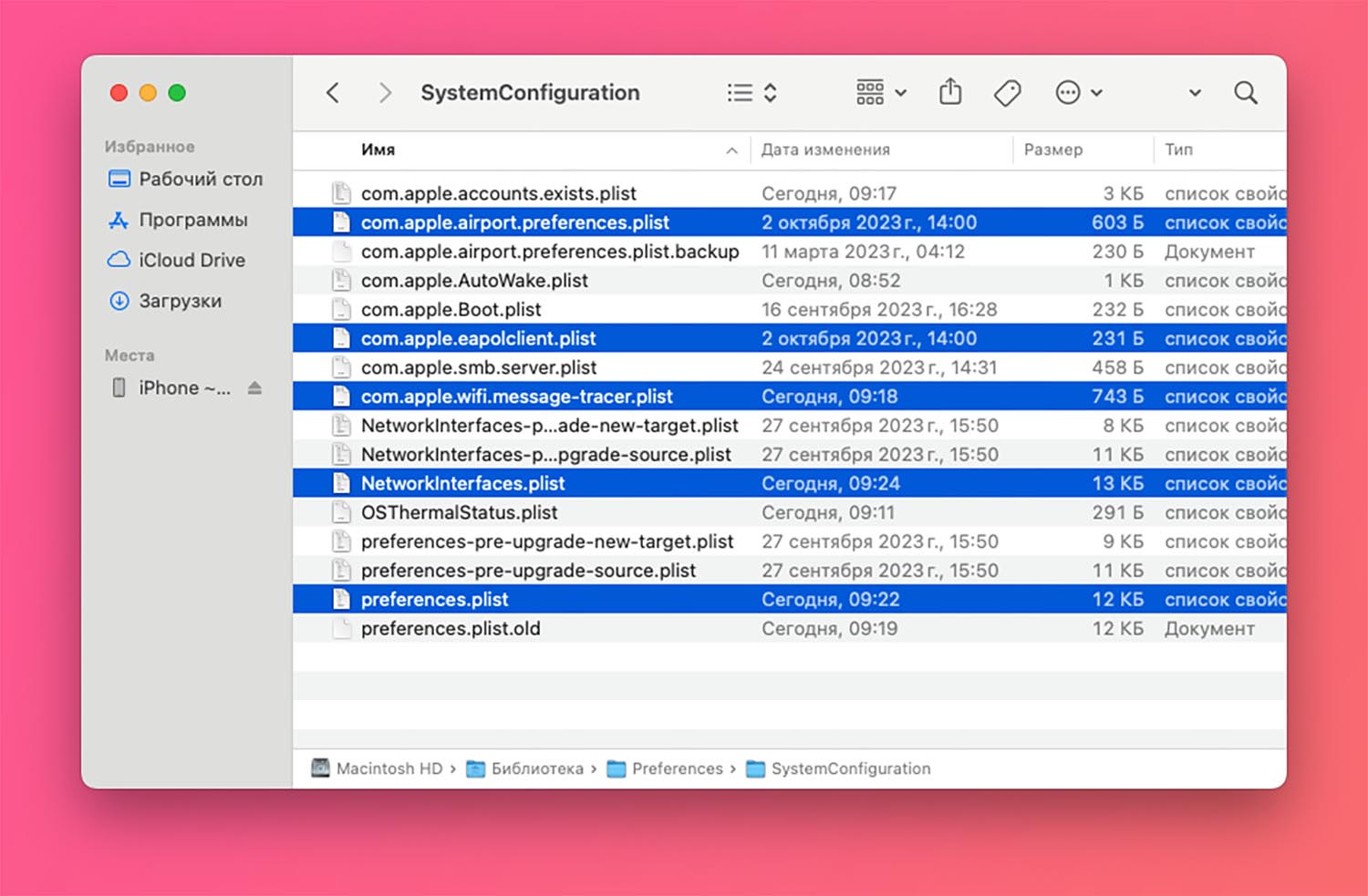Click the back navigation arrow

tap(333, 93)
